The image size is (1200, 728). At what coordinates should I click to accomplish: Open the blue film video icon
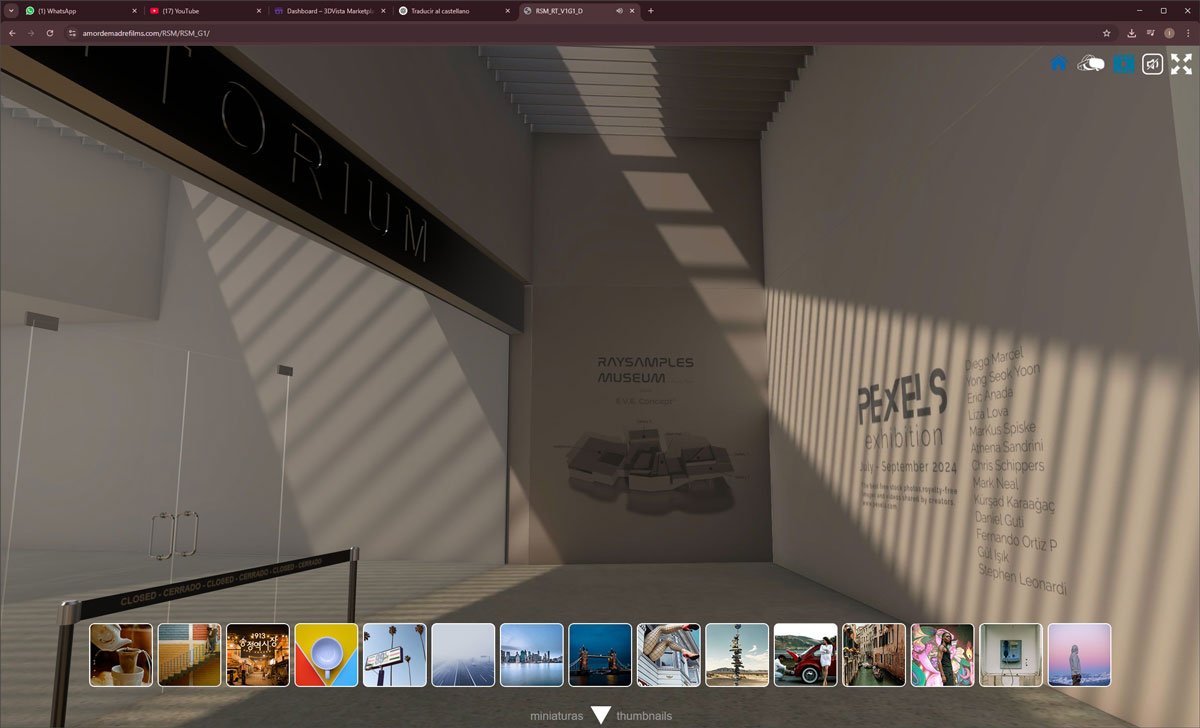[x=1124, y=64]
